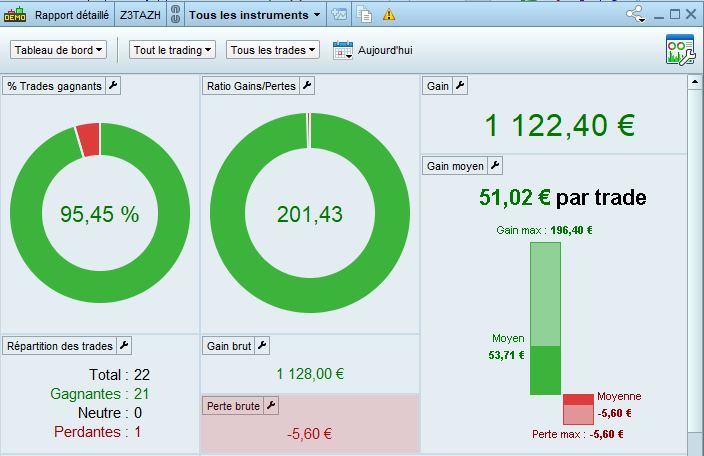
Task: Click the copy documents icon
Action: point(364,14)
